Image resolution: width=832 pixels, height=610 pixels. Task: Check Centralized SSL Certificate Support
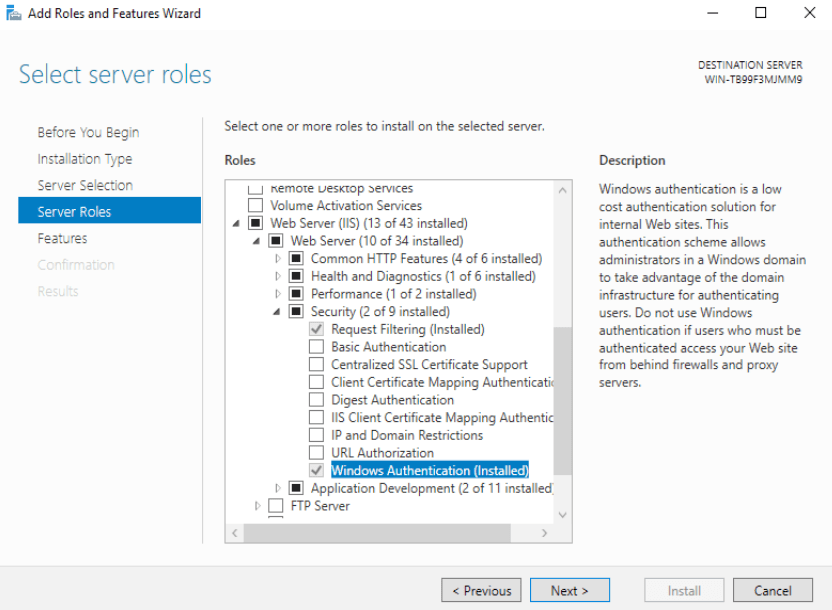pos(315,364)
